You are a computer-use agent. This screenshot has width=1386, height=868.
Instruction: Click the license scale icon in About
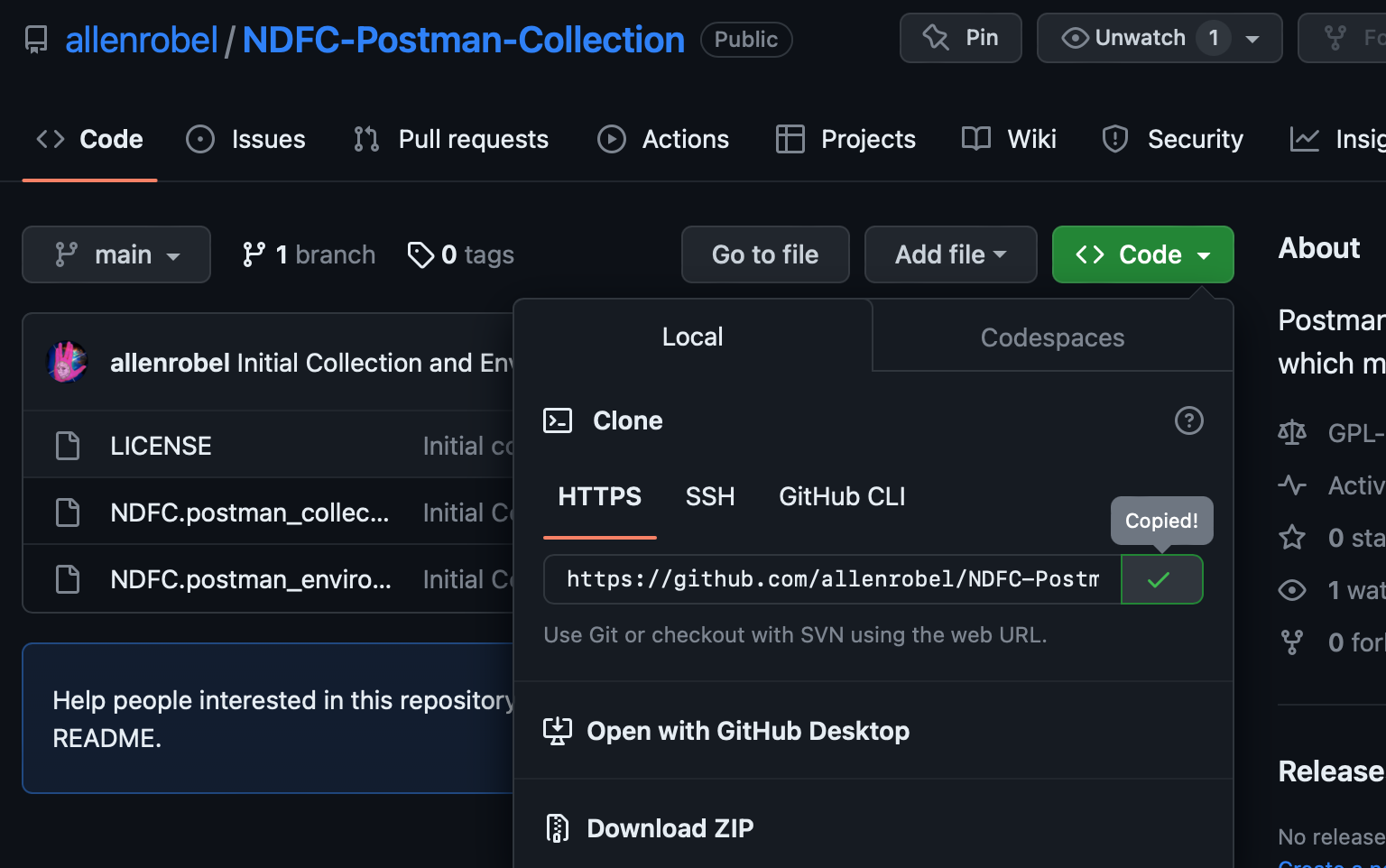click(x=1292, y=433)
